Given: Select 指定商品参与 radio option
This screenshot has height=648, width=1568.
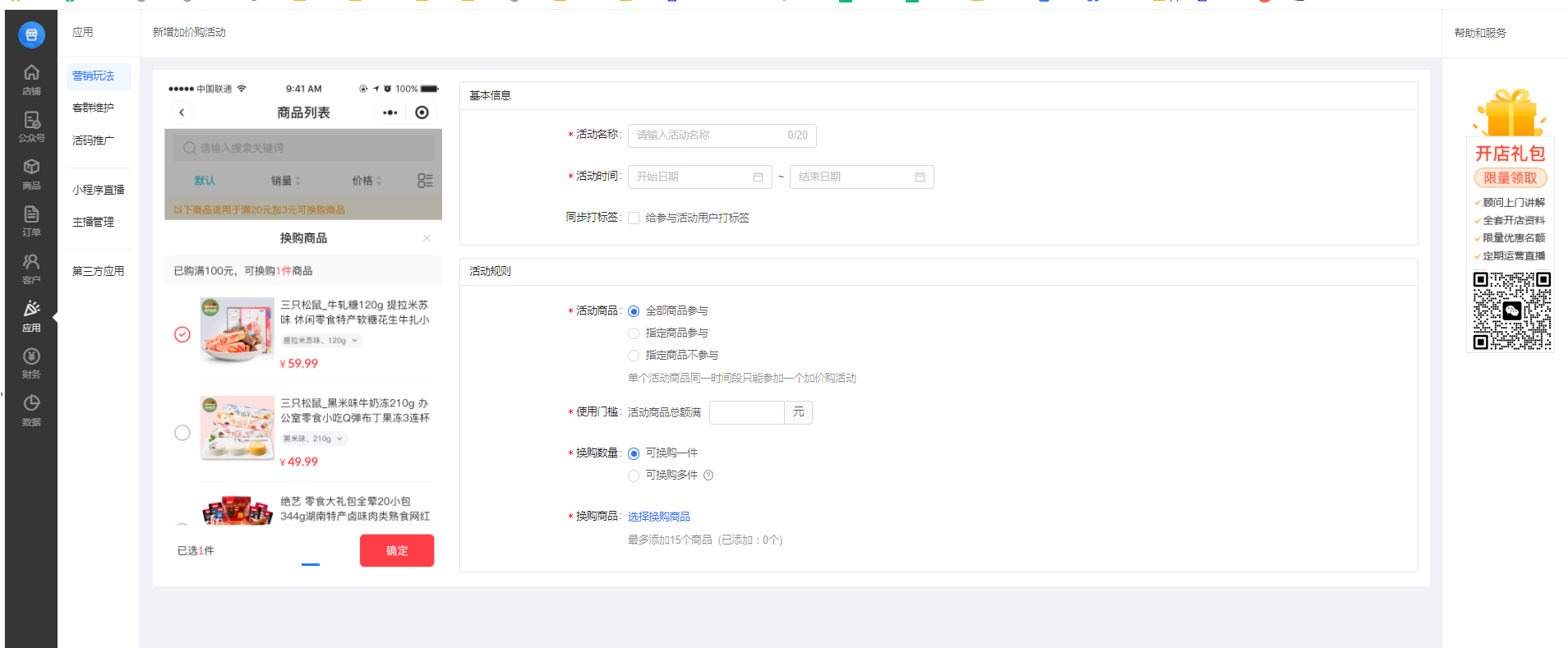Looking at the screenshot, I should coord(634,333).
